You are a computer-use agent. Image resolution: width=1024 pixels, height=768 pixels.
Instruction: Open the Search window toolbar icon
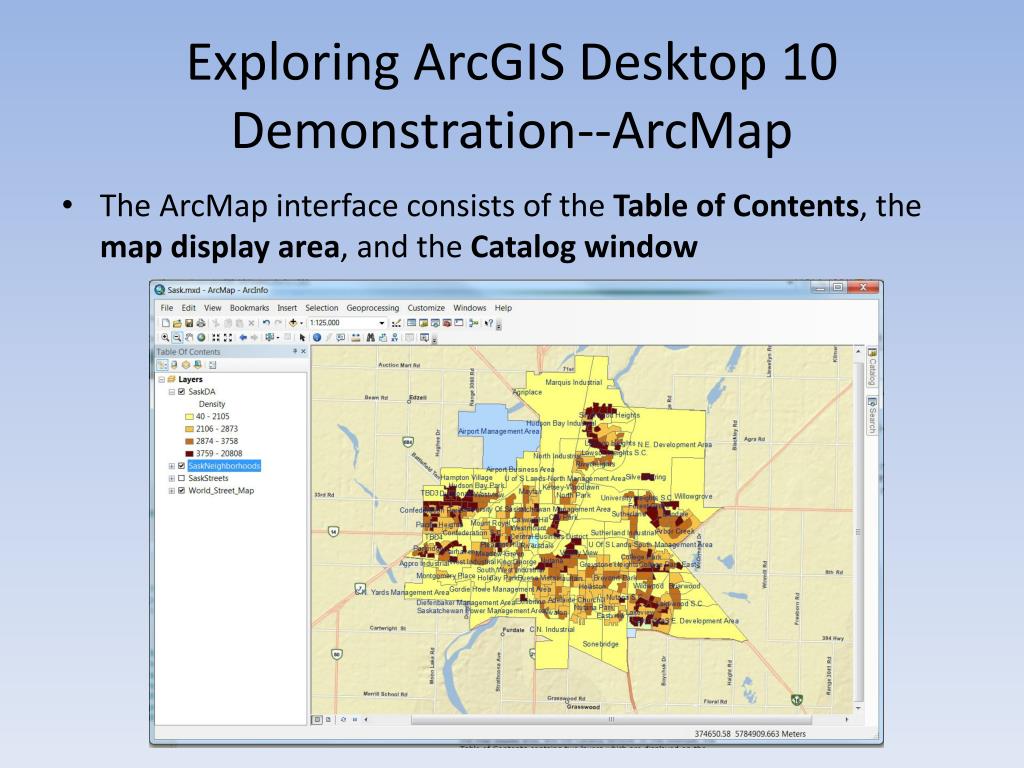pos(436,323)
